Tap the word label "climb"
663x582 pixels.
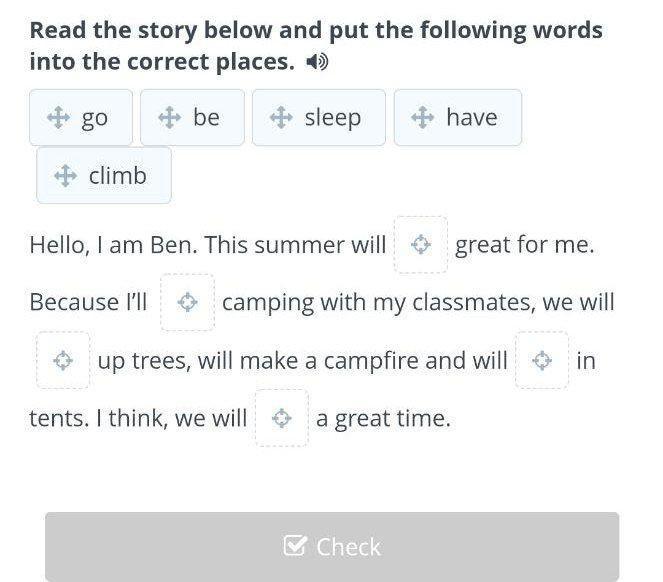(x=118, y=176)
